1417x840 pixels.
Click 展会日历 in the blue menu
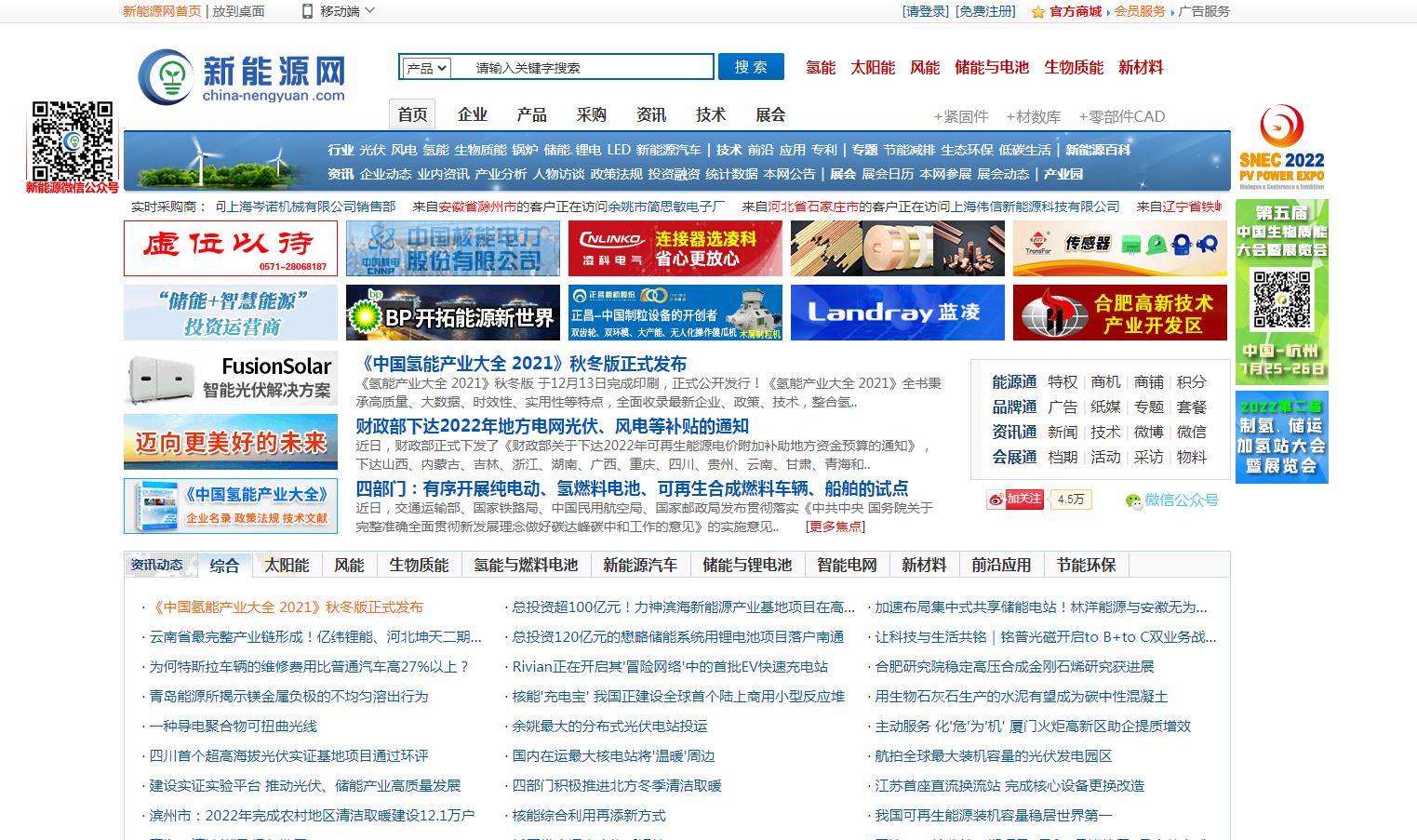[888, 174]
